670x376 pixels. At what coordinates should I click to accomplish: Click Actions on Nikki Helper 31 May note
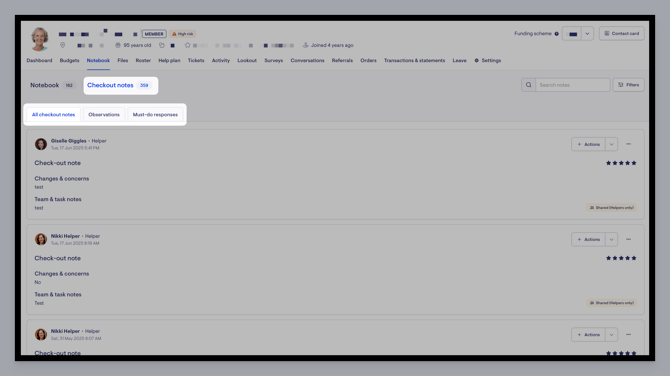(588, 335)
